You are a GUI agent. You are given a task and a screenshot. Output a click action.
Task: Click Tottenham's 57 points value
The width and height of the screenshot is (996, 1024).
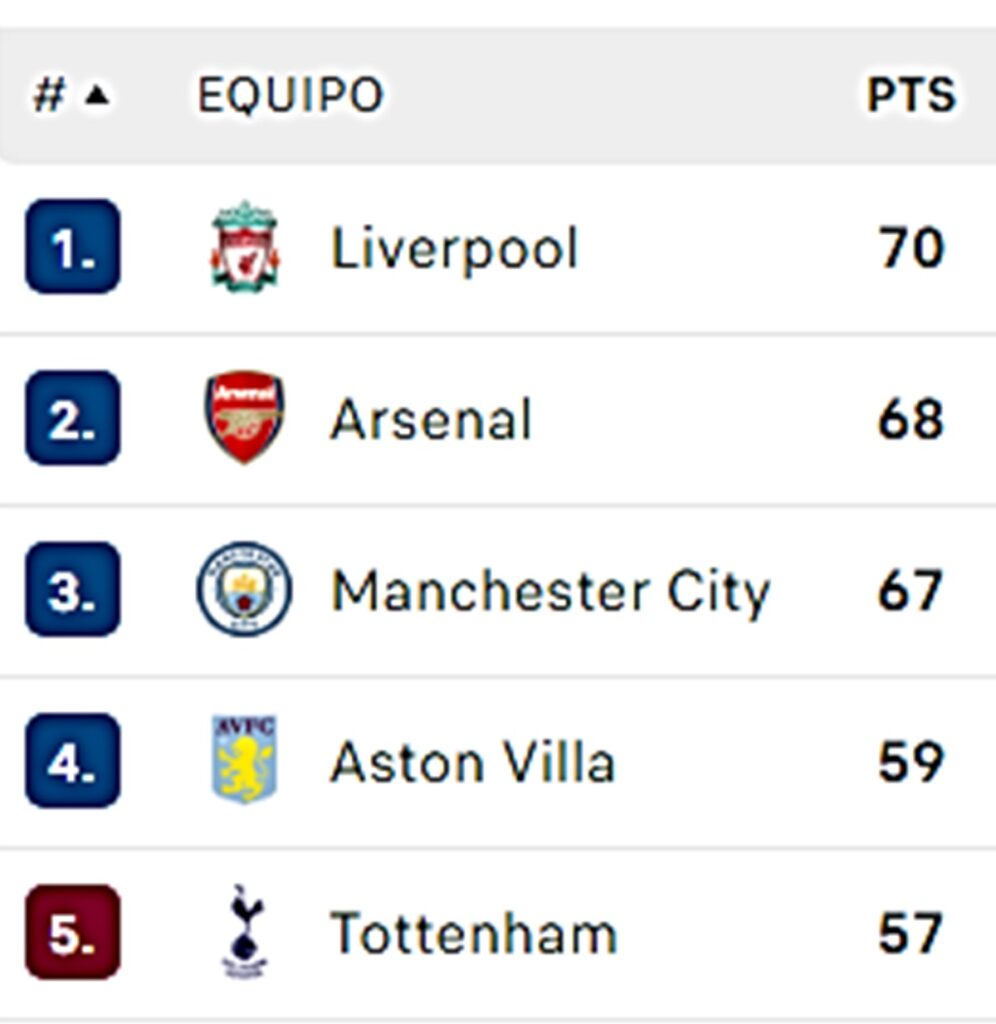911,933
